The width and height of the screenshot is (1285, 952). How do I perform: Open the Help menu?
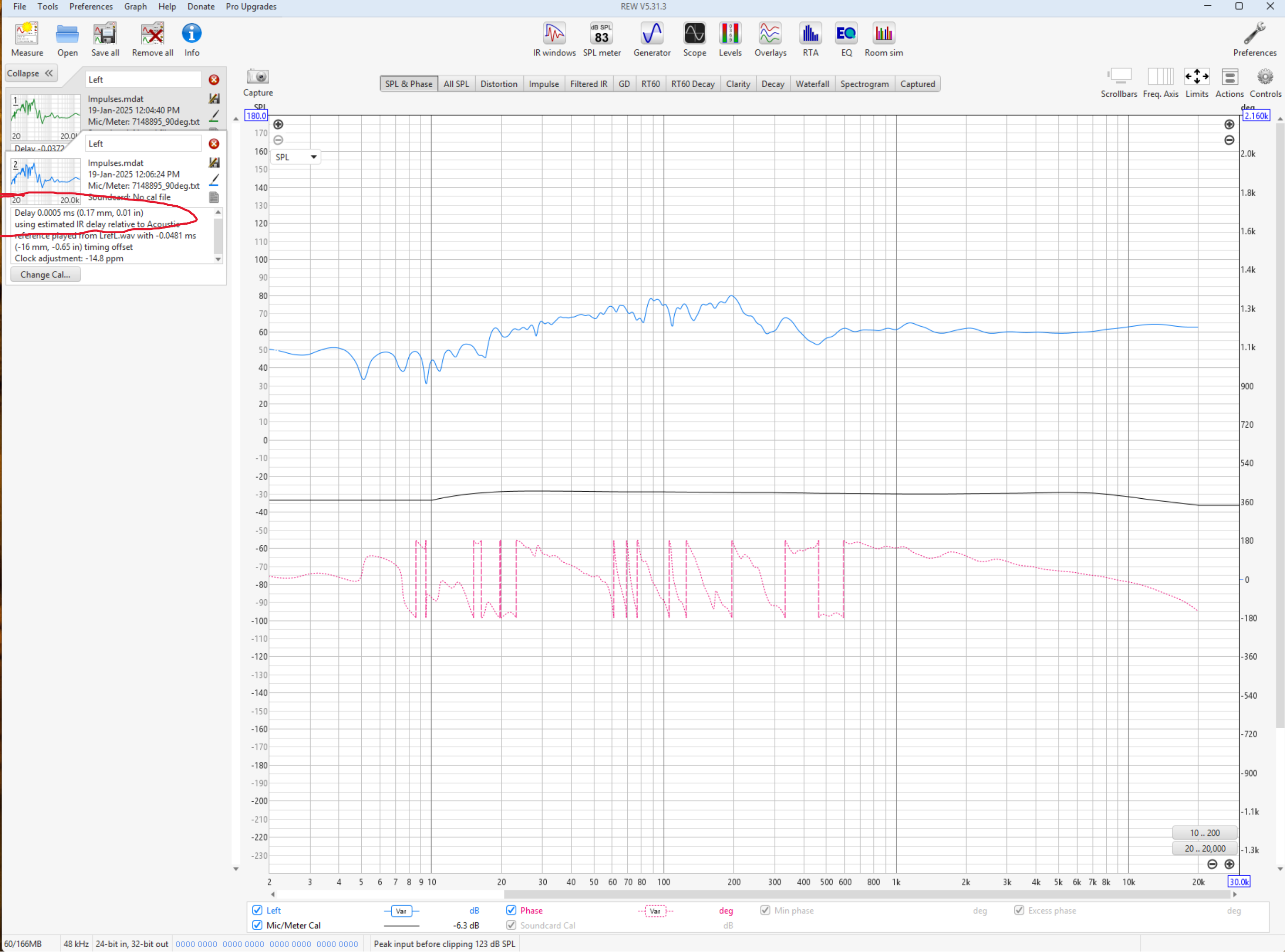pos(166,6)
